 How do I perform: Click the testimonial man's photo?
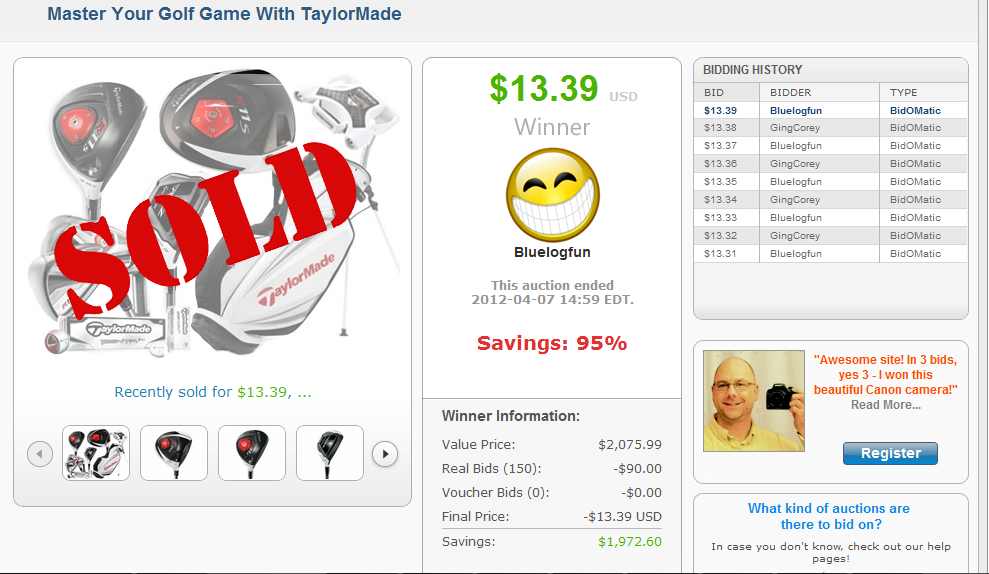point(753,401)
